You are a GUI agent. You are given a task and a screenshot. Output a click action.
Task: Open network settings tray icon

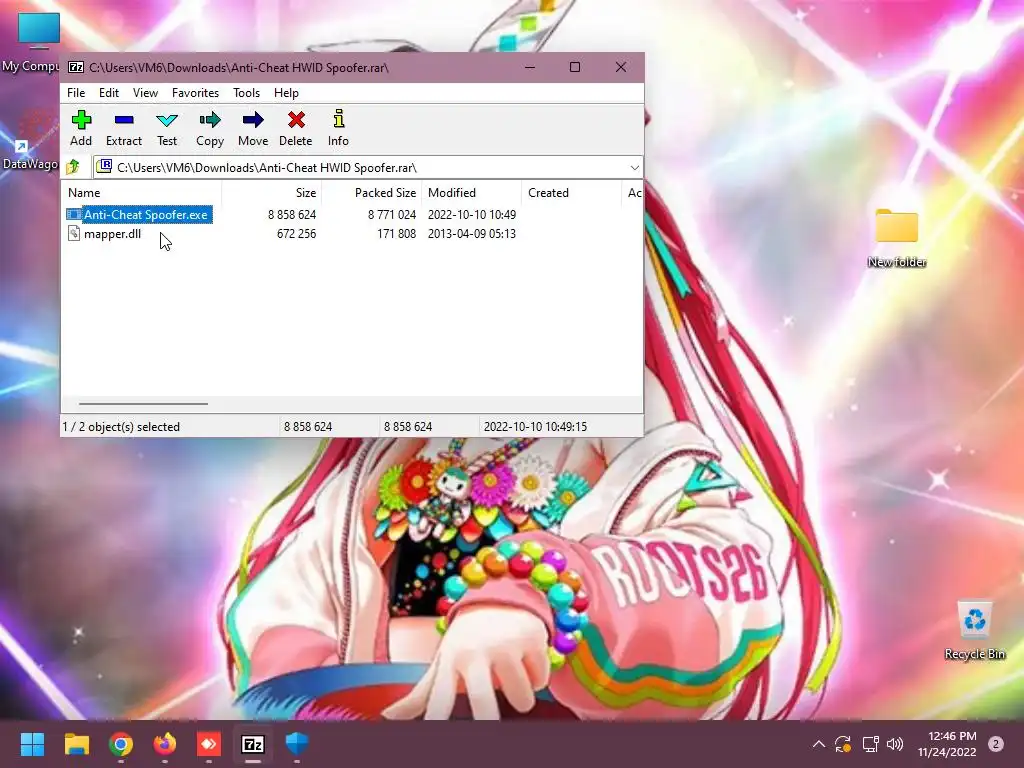point(870,744)
